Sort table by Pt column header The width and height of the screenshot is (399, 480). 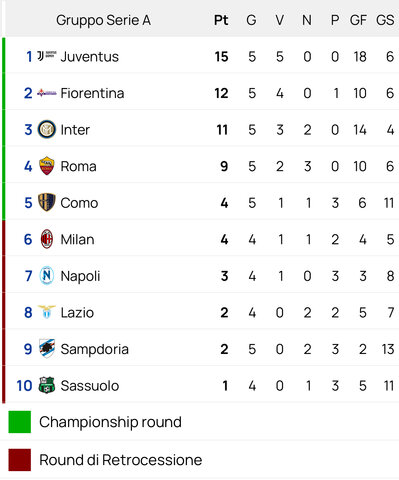point(221,20)
